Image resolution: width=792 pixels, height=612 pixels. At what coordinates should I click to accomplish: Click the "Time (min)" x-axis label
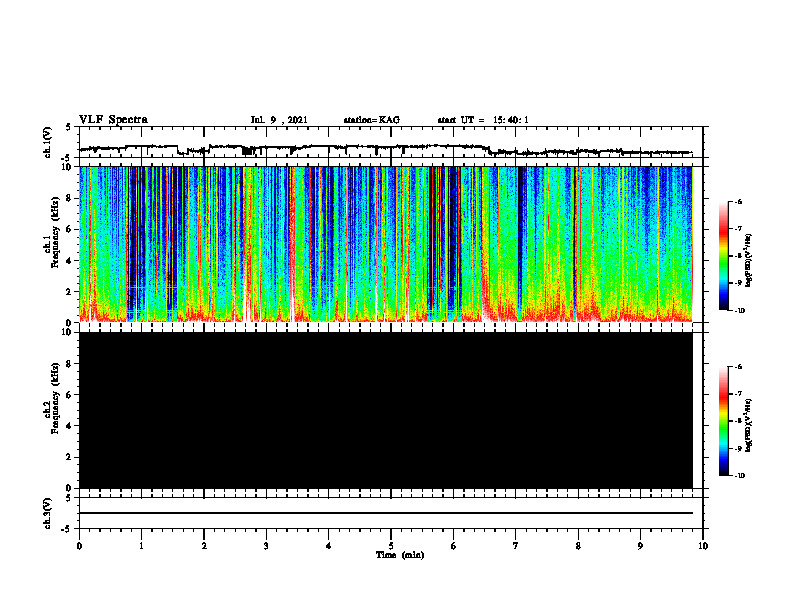(x=400, y=555)
